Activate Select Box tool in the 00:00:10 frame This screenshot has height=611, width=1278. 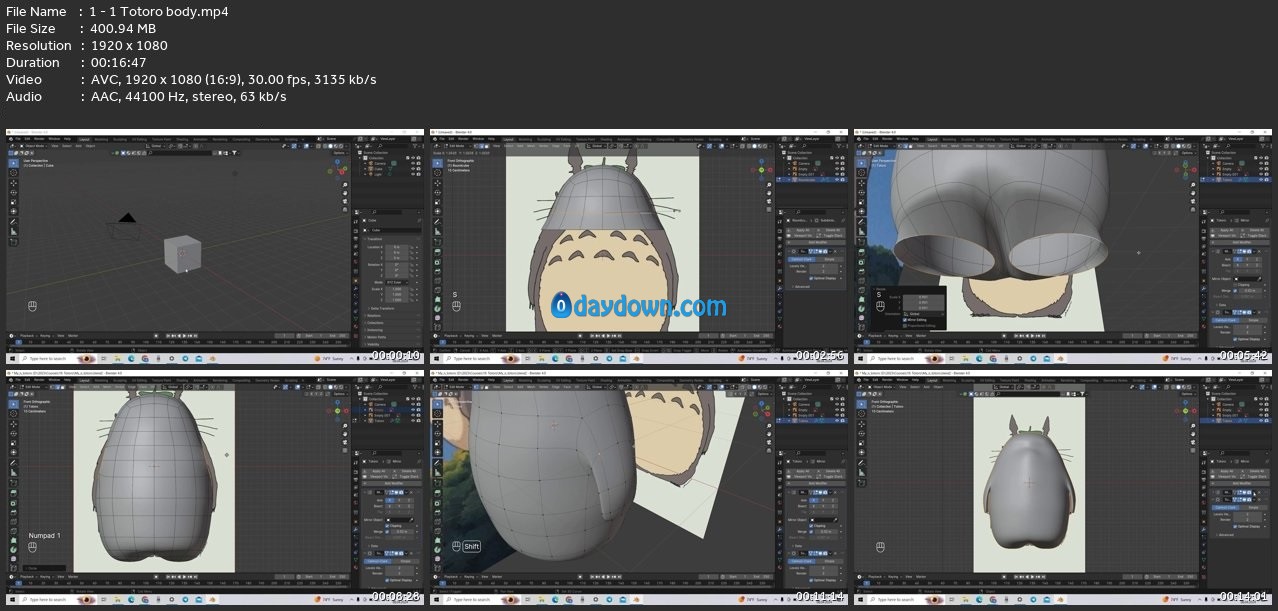pyautogui.click(x=13, y=163)
